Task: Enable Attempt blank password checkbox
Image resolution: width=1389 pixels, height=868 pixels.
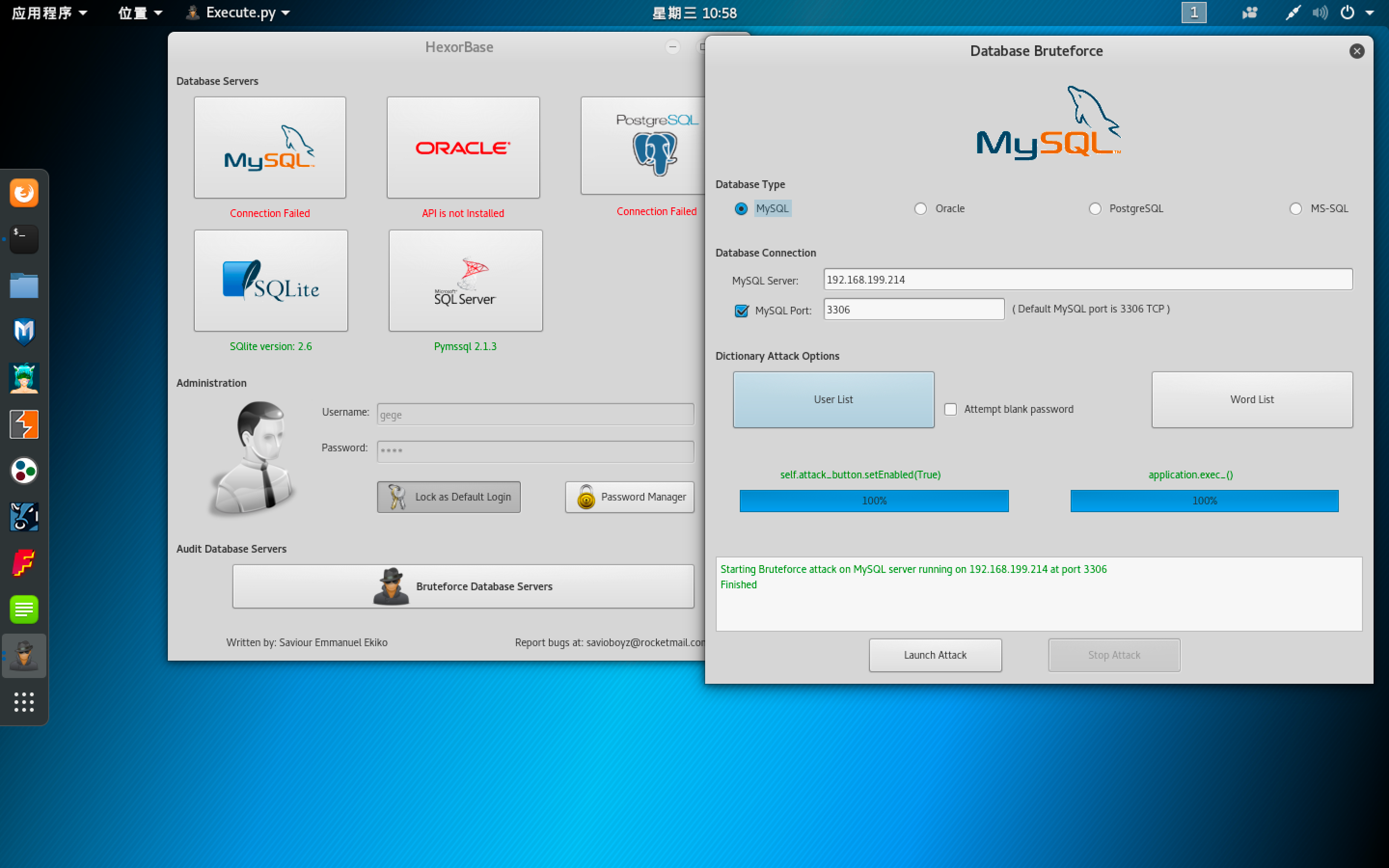Action: pyautogui.click(x=951, y=409)
